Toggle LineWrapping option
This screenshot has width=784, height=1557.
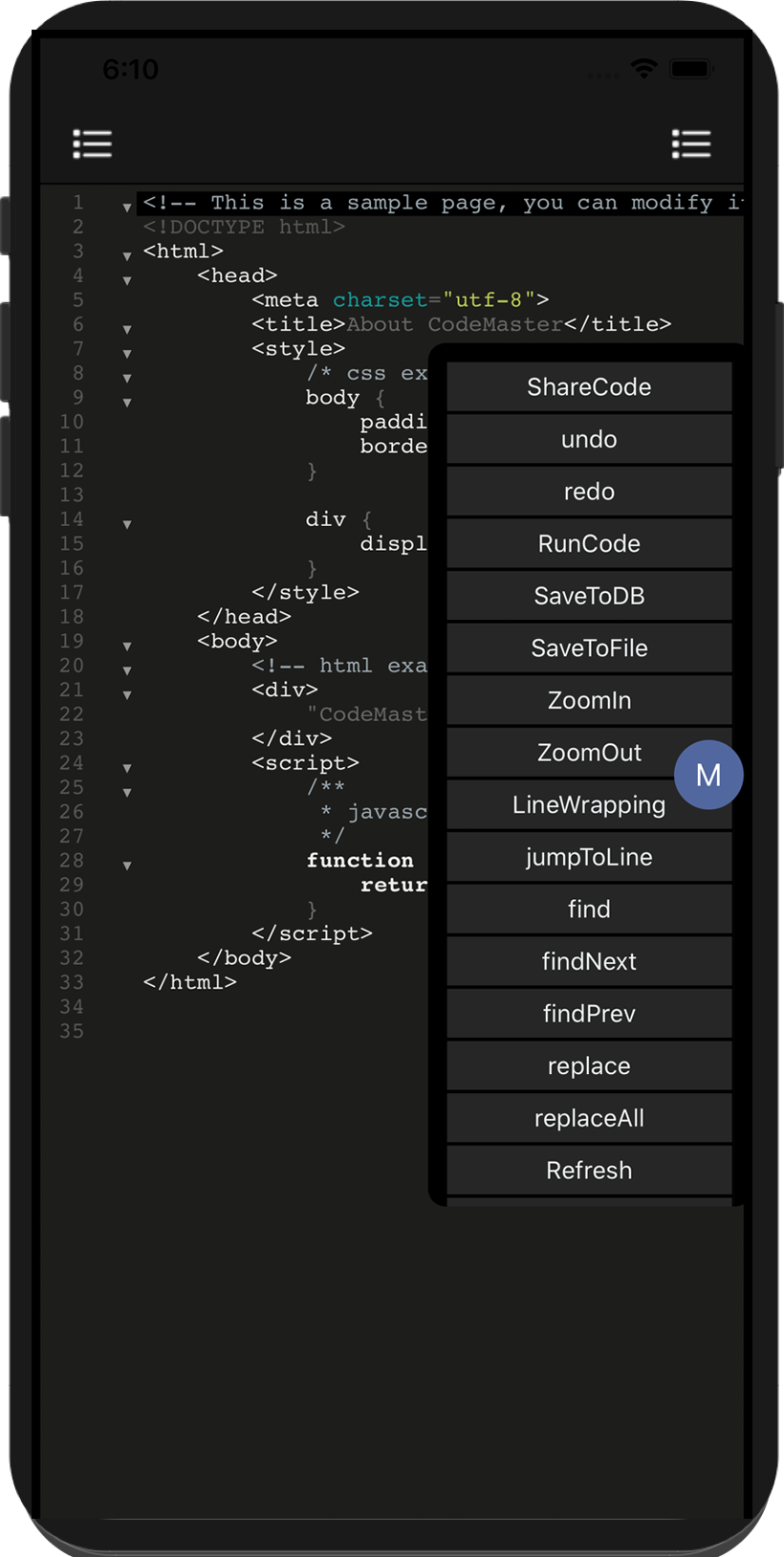[x=589, y=804]
